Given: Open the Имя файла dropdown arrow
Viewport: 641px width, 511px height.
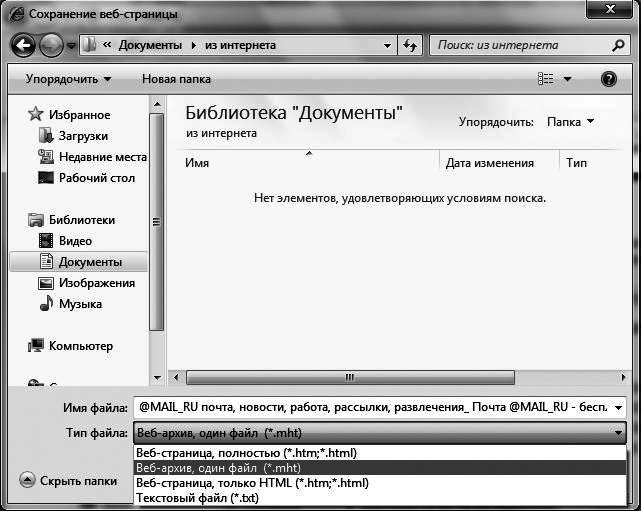Looking at the screenshot, I should (618, 408).
